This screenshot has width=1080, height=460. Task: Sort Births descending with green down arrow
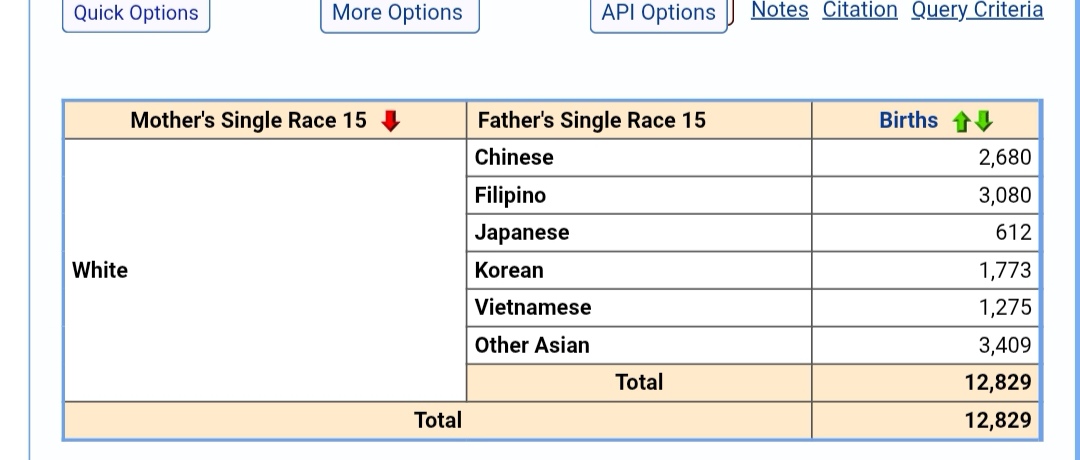click(983, 121)
